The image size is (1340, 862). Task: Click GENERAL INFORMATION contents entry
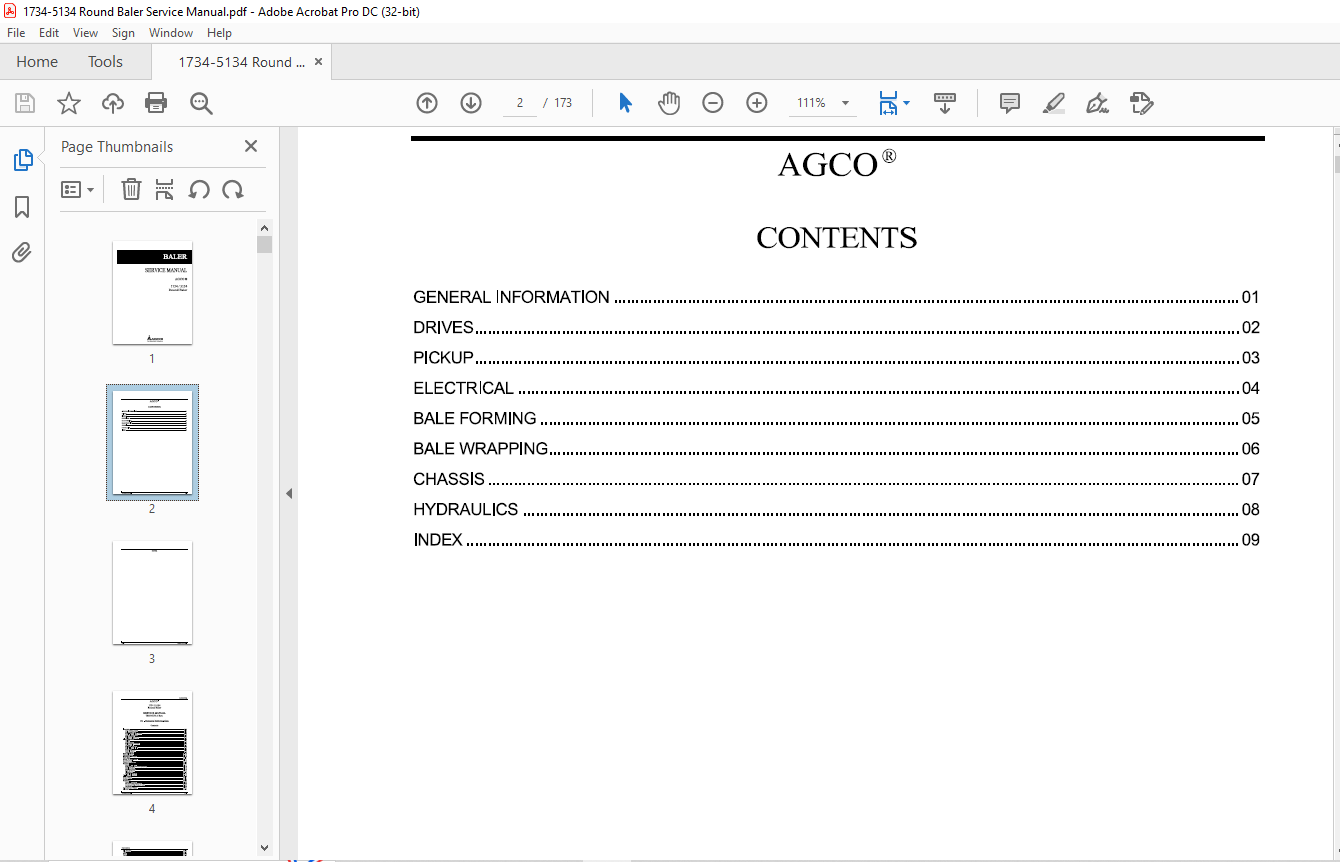pos(836,297)
